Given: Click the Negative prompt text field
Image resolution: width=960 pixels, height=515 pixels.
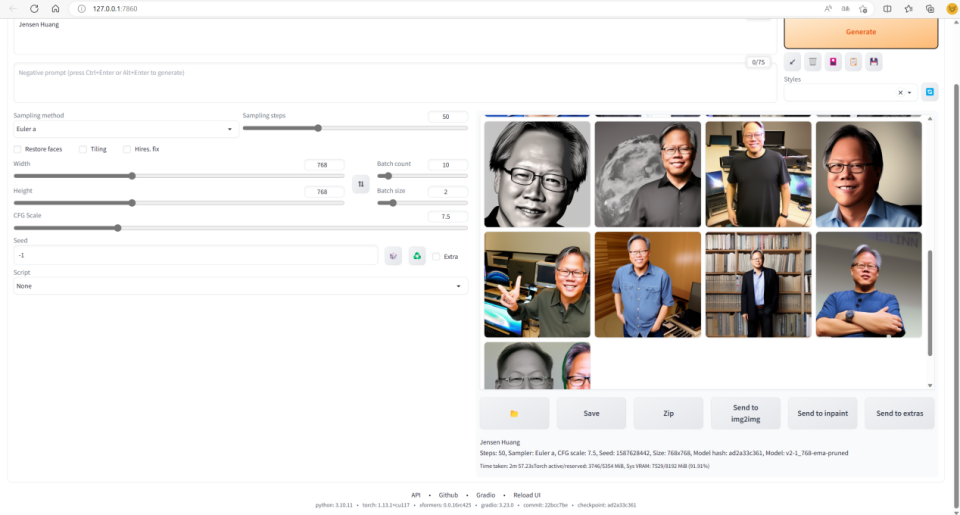Looking at the screenshot, I should pos(395,82).
